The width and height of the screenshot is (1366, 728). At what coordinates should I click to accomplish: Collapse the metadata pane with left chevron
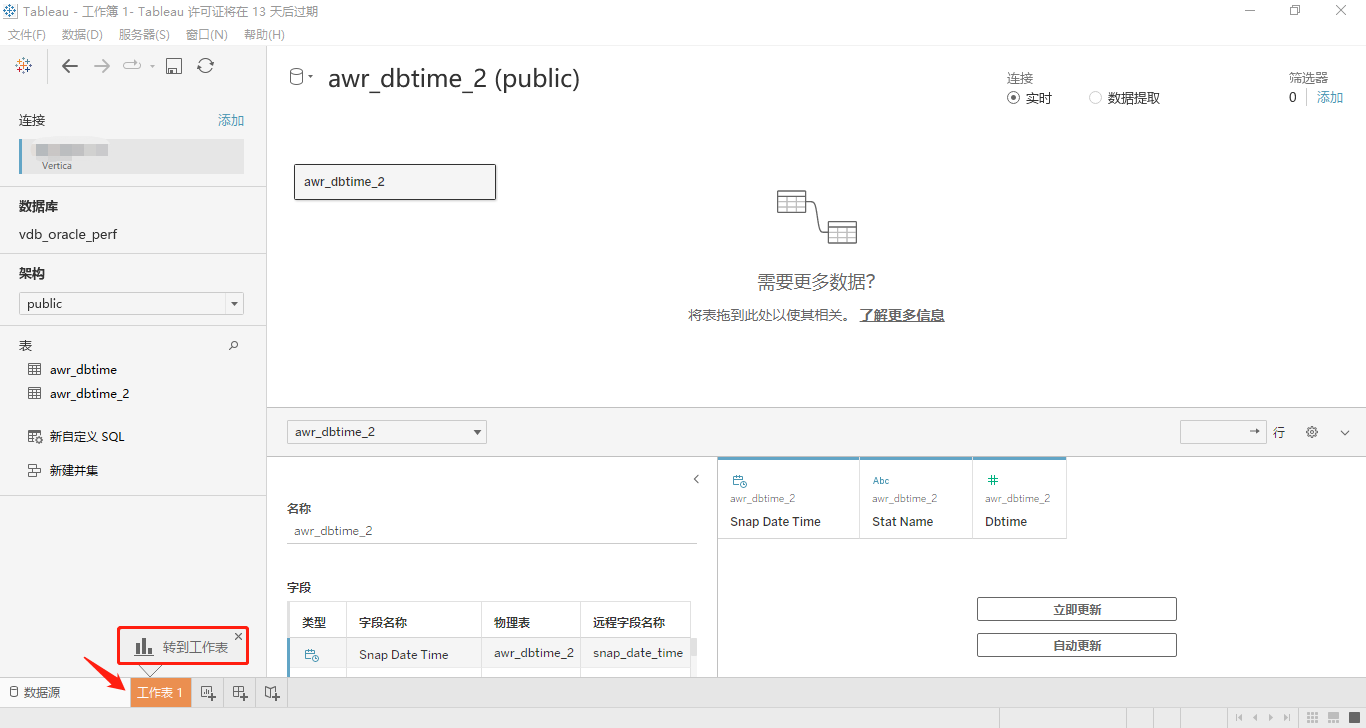tap(697, 479)
